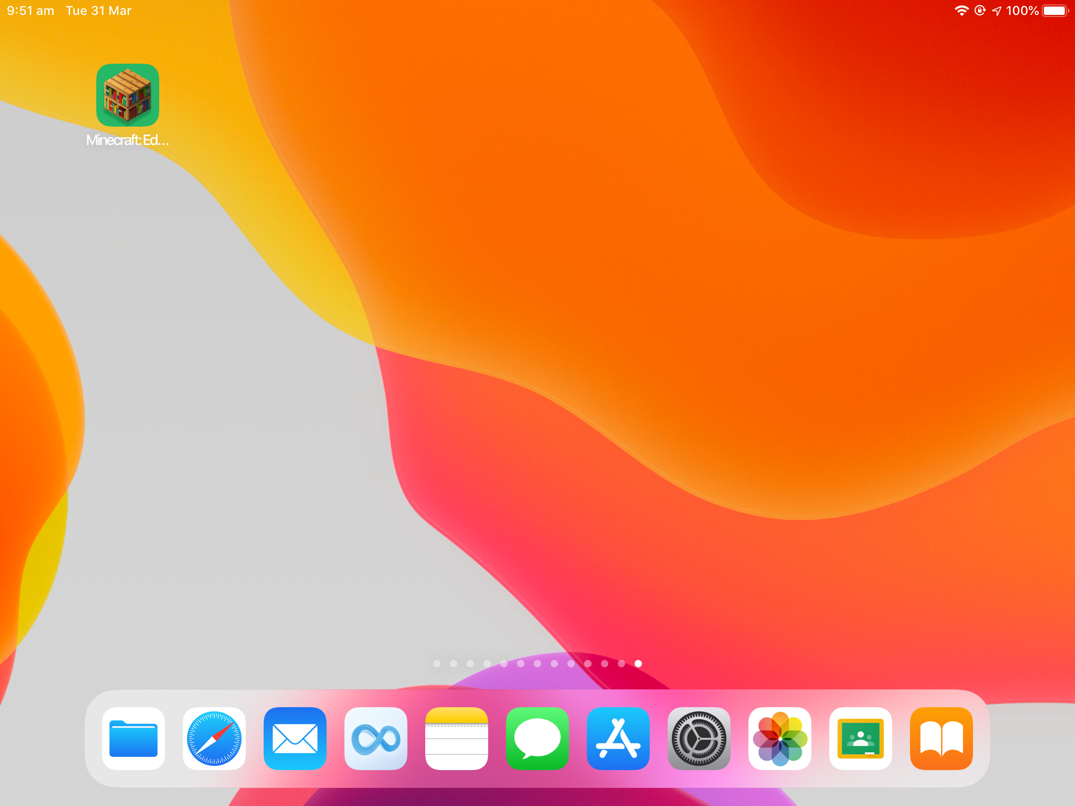The image size is (1075, 806).
Task: Tap the Minecraft: Ed... app label
Action: [x=128, y=140]
